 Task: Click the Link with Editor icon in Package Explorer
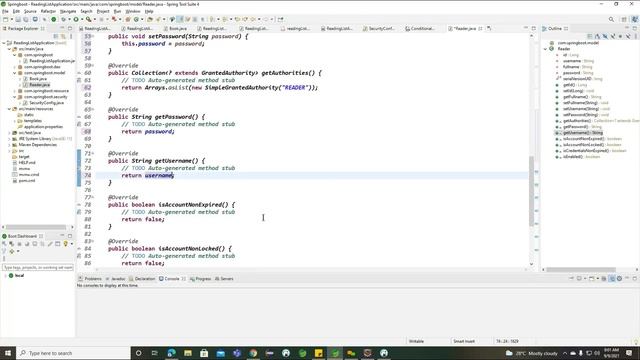pos(63,36)
